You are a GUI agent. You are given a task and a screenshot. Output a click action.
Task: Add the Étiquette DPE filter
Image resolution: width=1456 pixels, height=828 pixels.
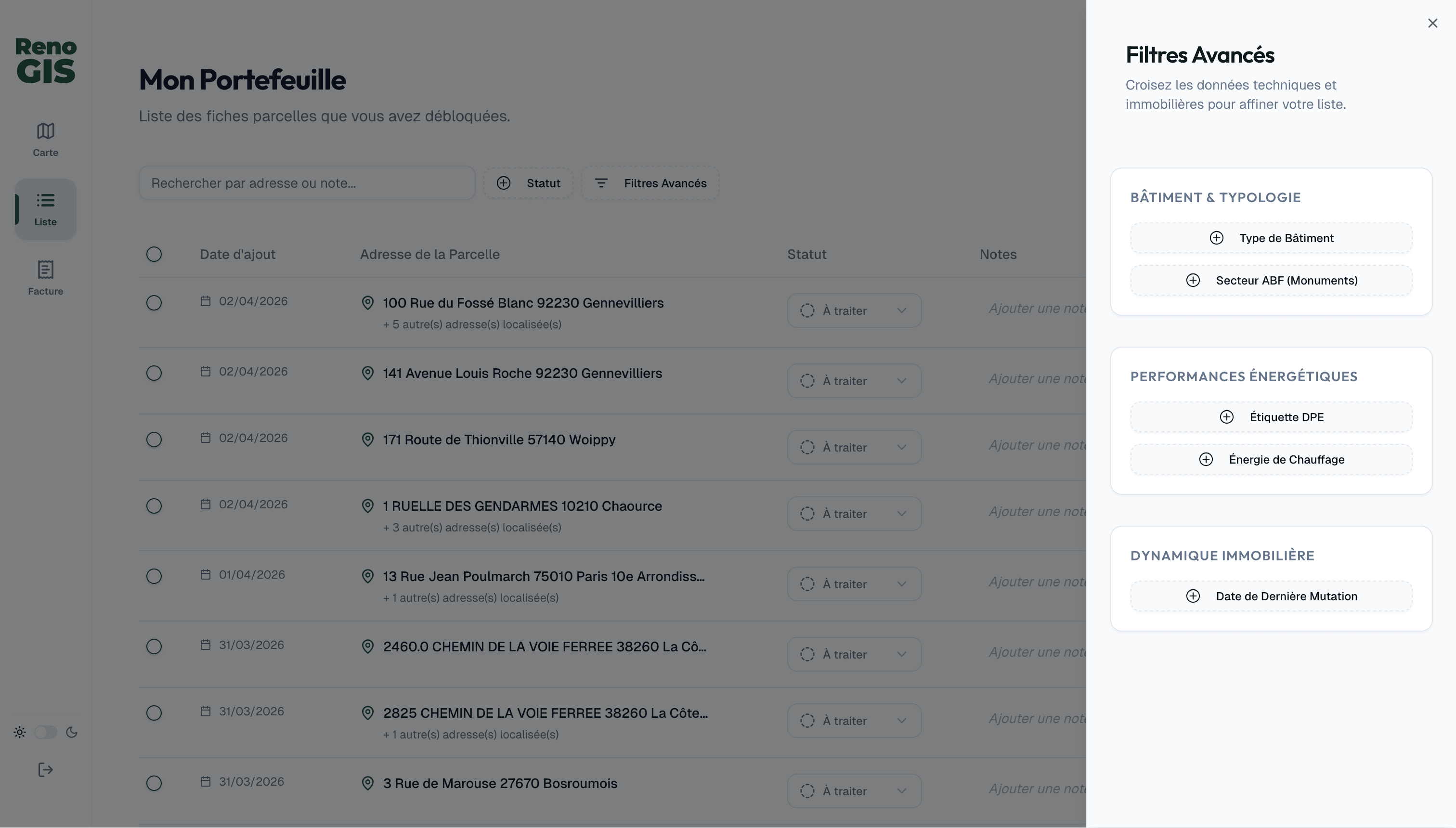click(1271, 416)
